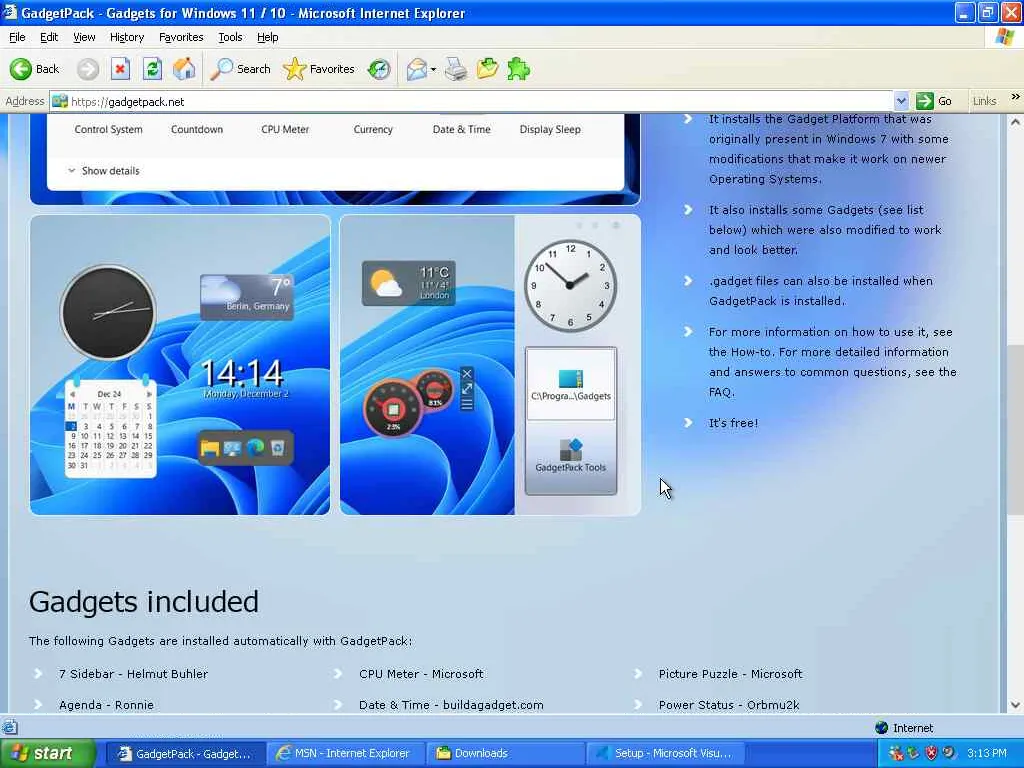Open the Help menu
Viewport: 1024px width, 768px height.
coord(267,37)
